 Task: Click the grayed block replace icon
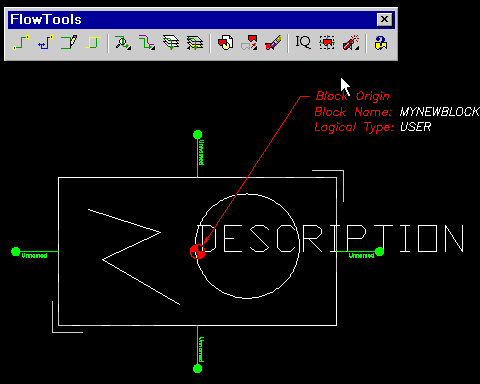[x=249, y=43]
